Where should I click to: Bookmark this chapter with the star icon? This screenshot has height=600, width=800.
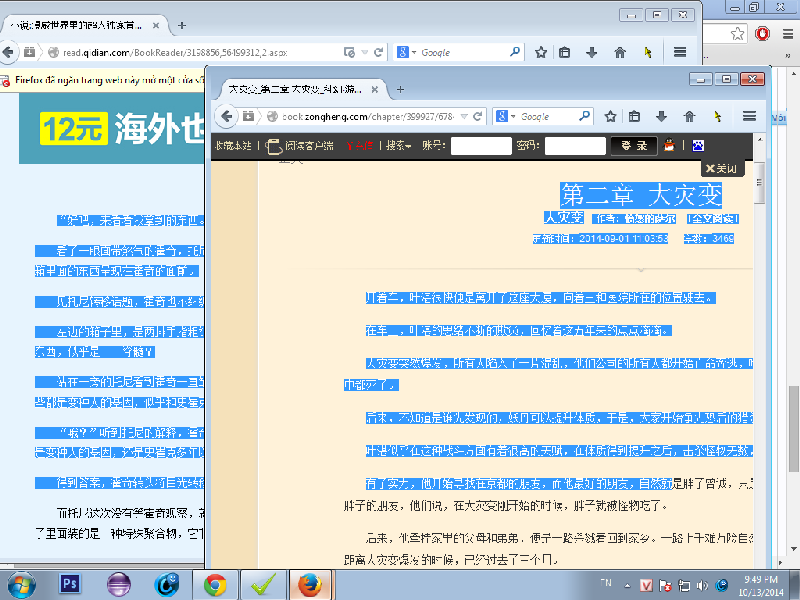(609, 115)
